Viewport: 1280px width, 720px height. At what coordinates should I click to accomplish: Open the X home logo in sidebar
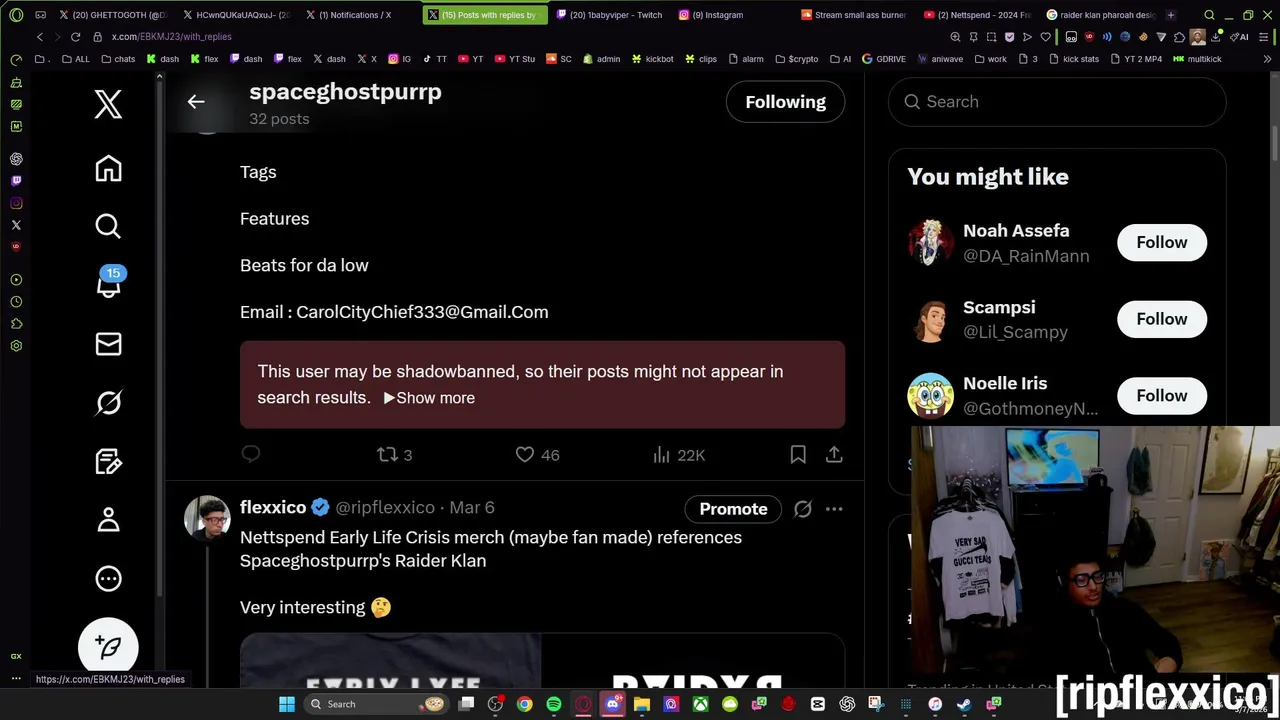click(108, 104)
